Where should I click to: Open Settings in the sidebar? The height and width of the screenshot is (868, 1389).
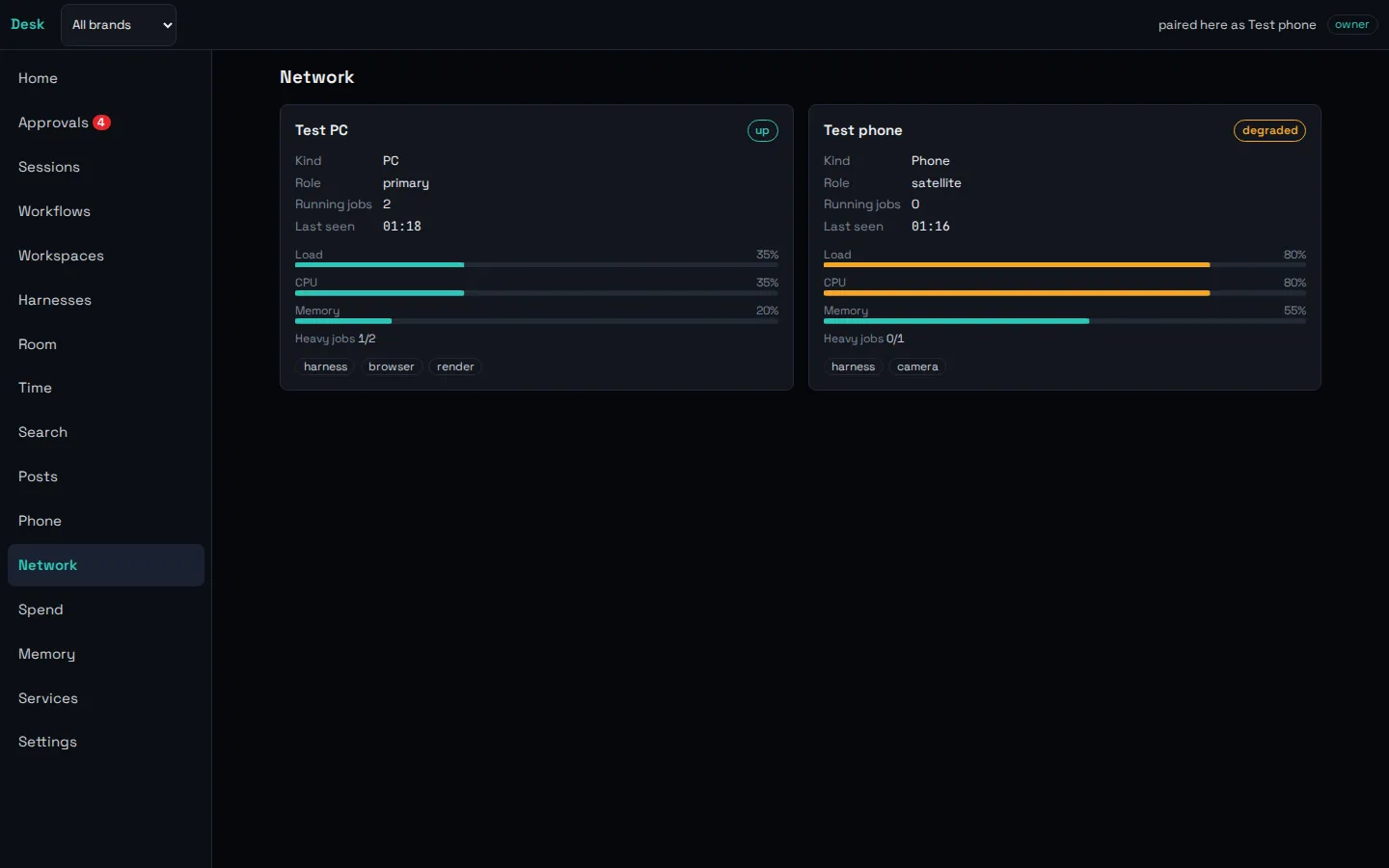106,742
